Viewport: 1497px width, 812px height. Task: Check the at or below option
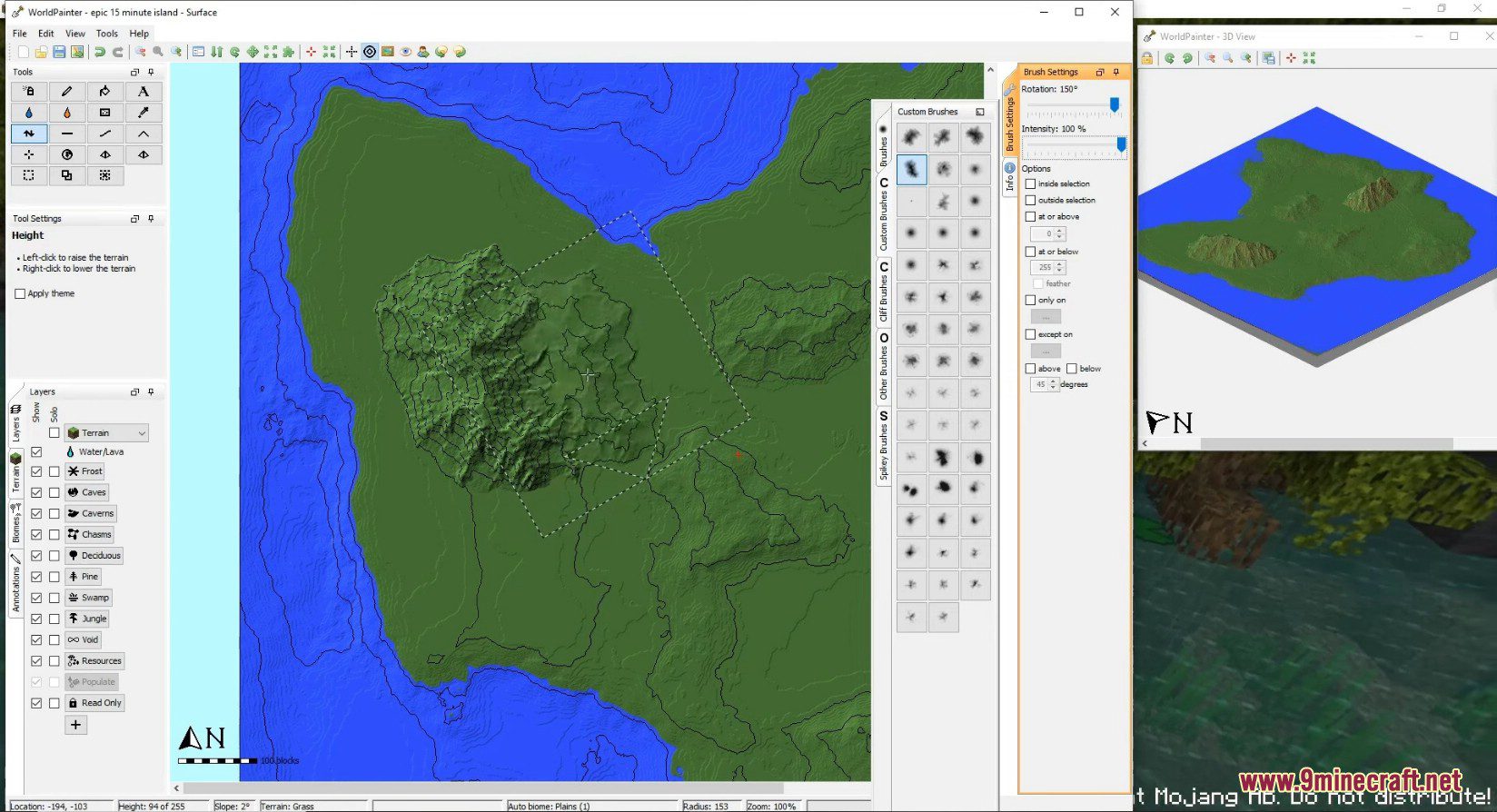pos(1030,252)
